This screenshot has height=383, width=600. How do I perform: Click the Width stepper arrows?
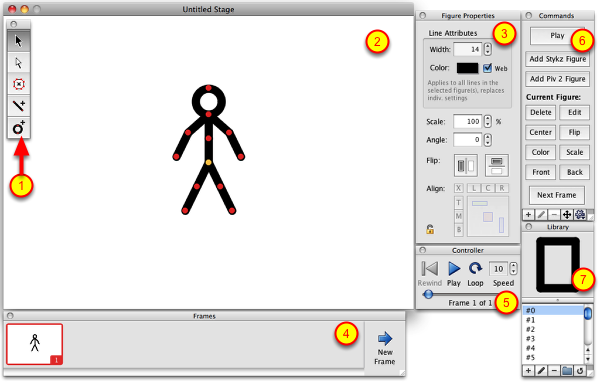[488, 49]
